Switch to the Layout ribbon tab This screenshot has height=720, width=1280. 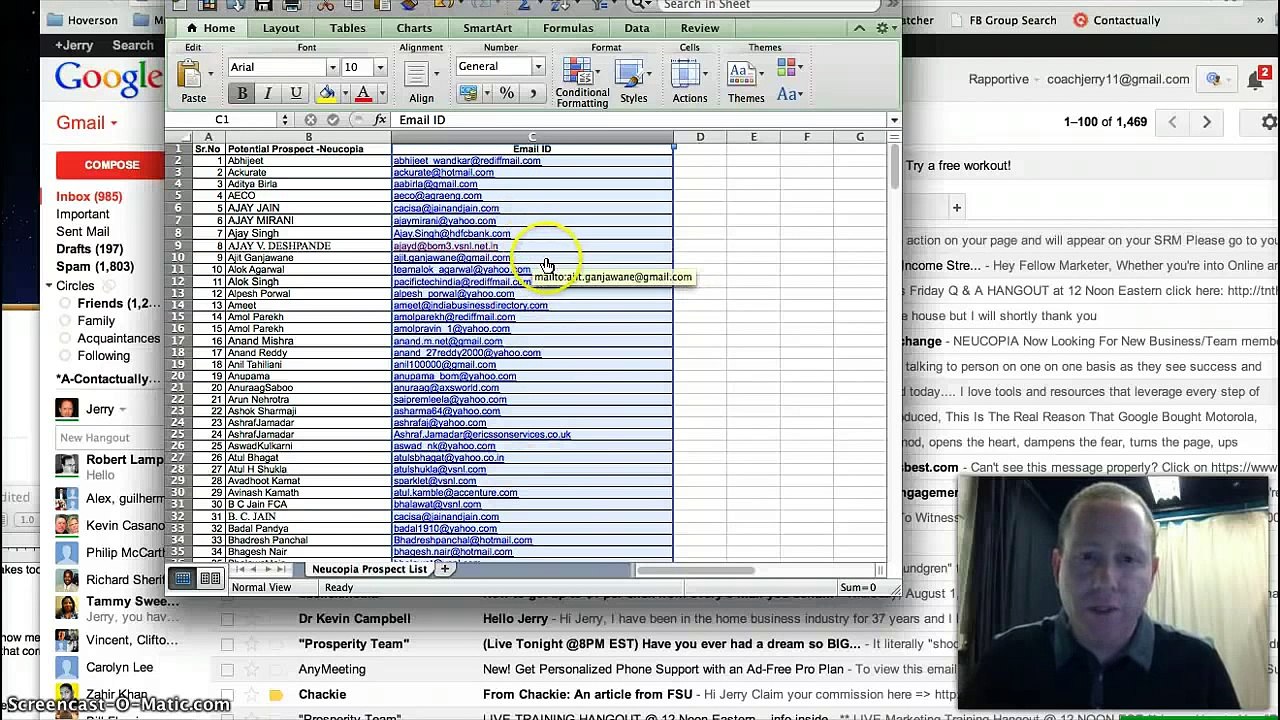(281, 28)
